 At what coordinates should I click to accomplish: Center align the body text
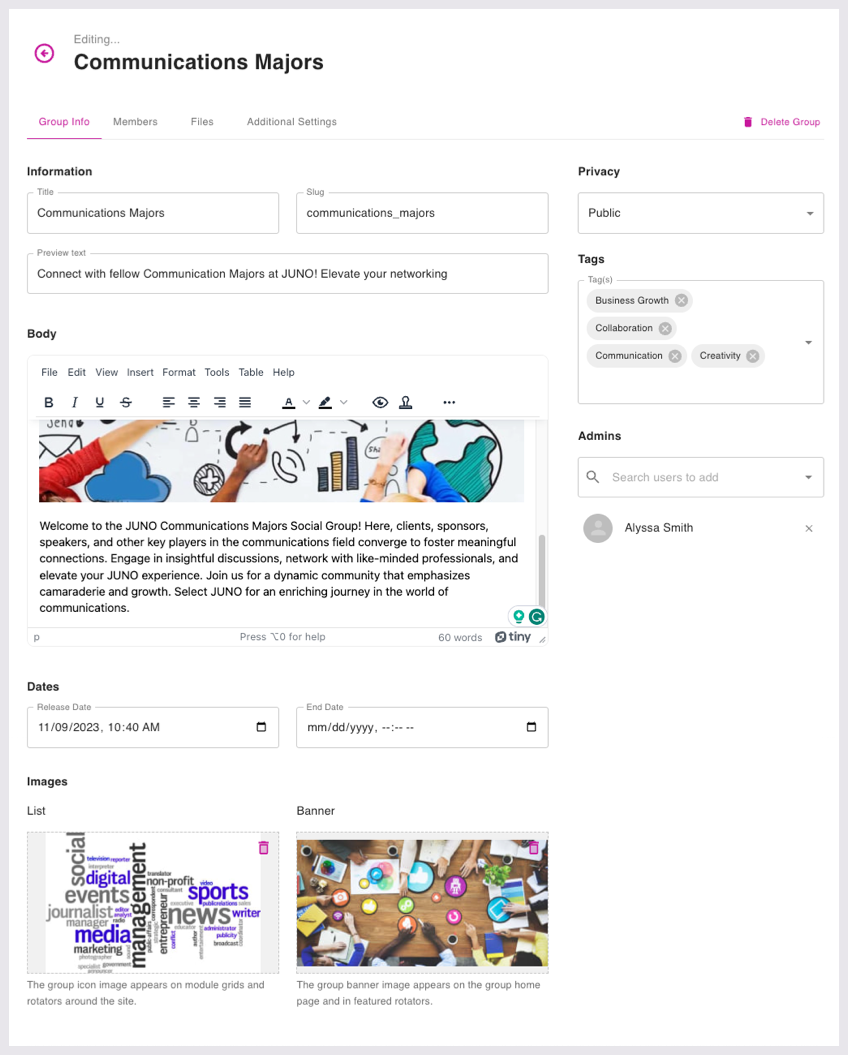[x=194, y=402]
